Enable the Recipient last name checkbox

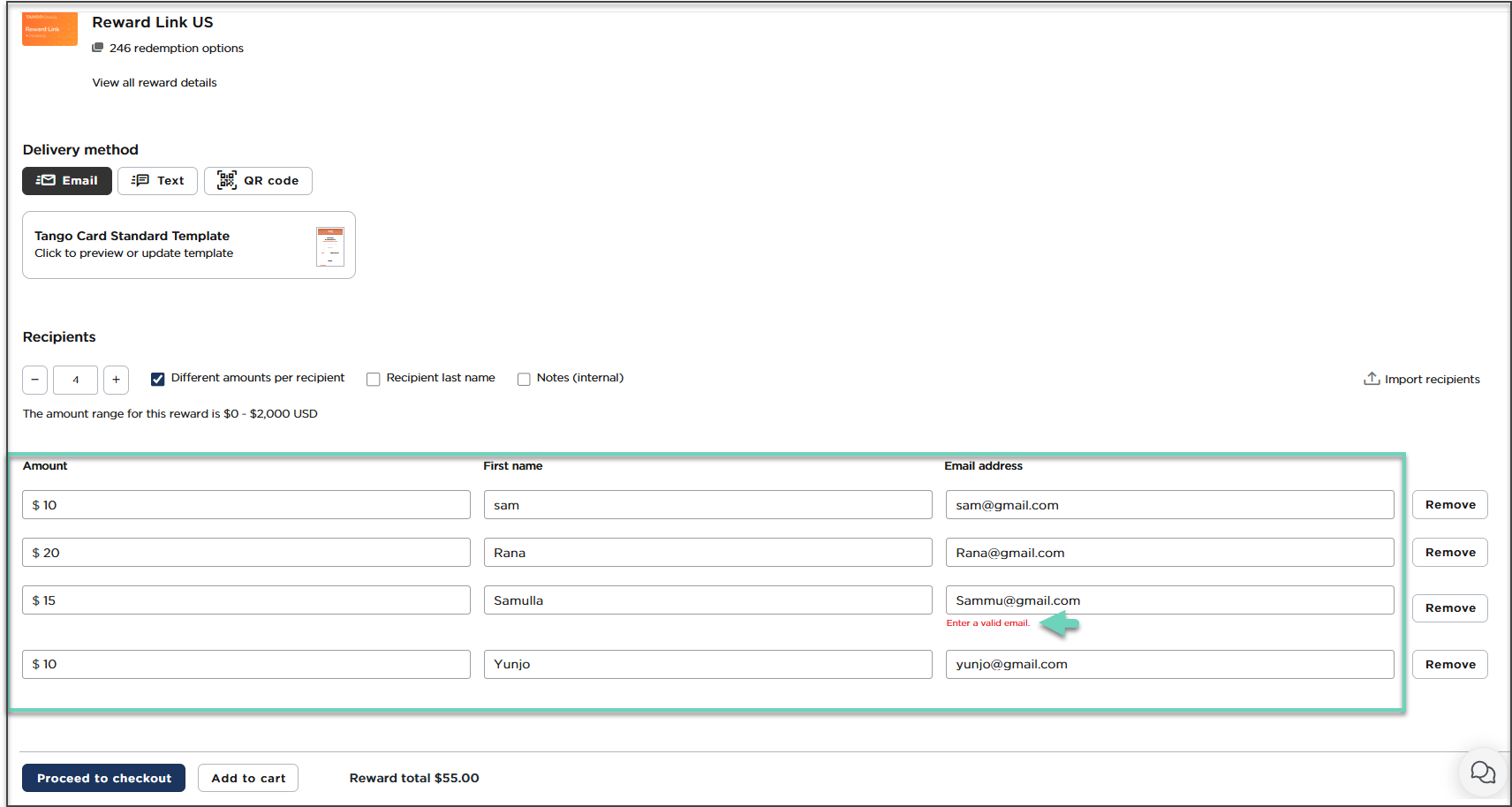374,379
